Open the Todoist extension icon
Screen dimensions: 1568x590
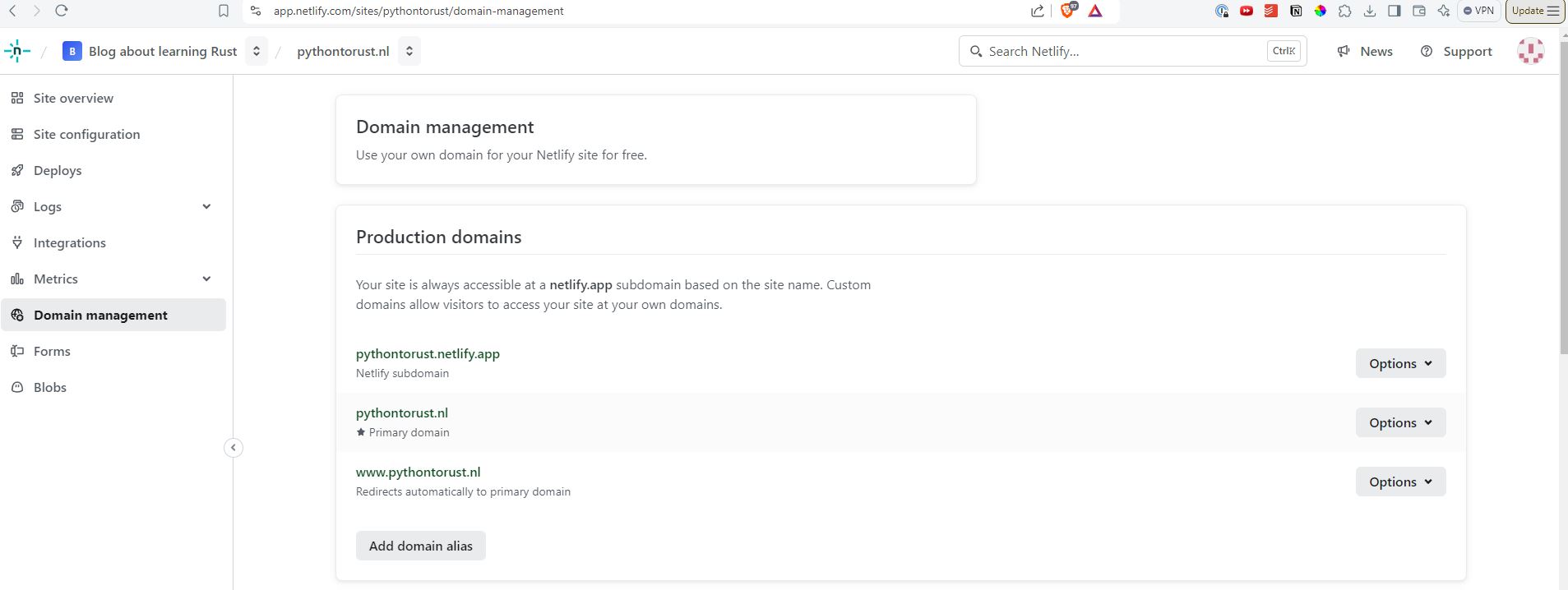point(1271,11)
